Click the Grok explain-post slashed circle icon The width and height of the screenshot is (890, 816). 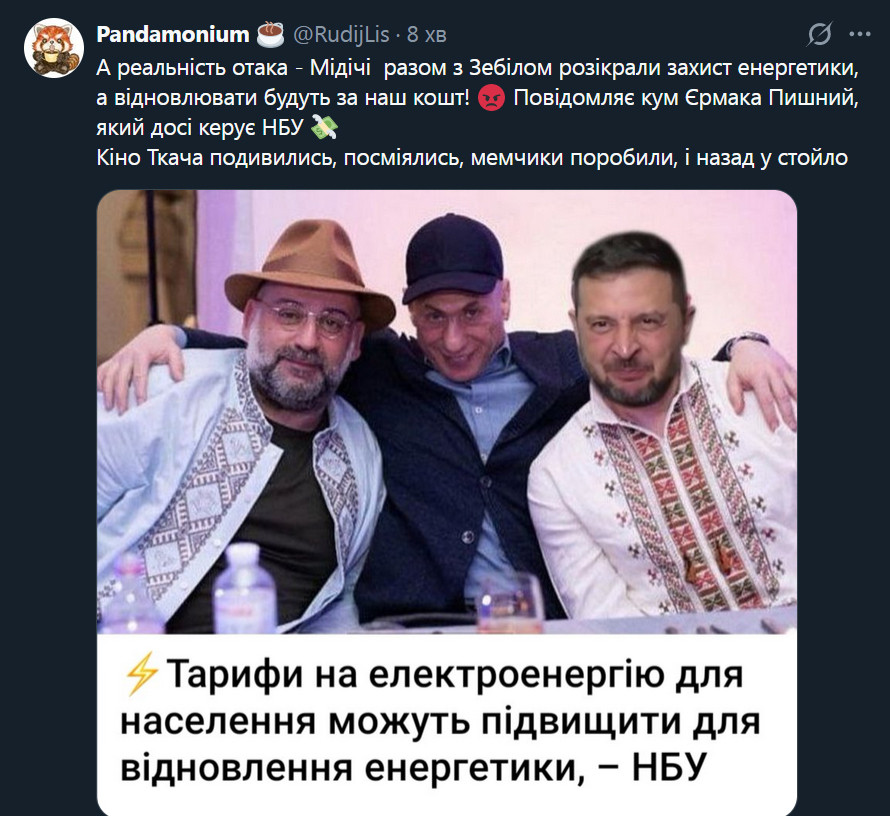pyautogui.click(x=820, y=34)
